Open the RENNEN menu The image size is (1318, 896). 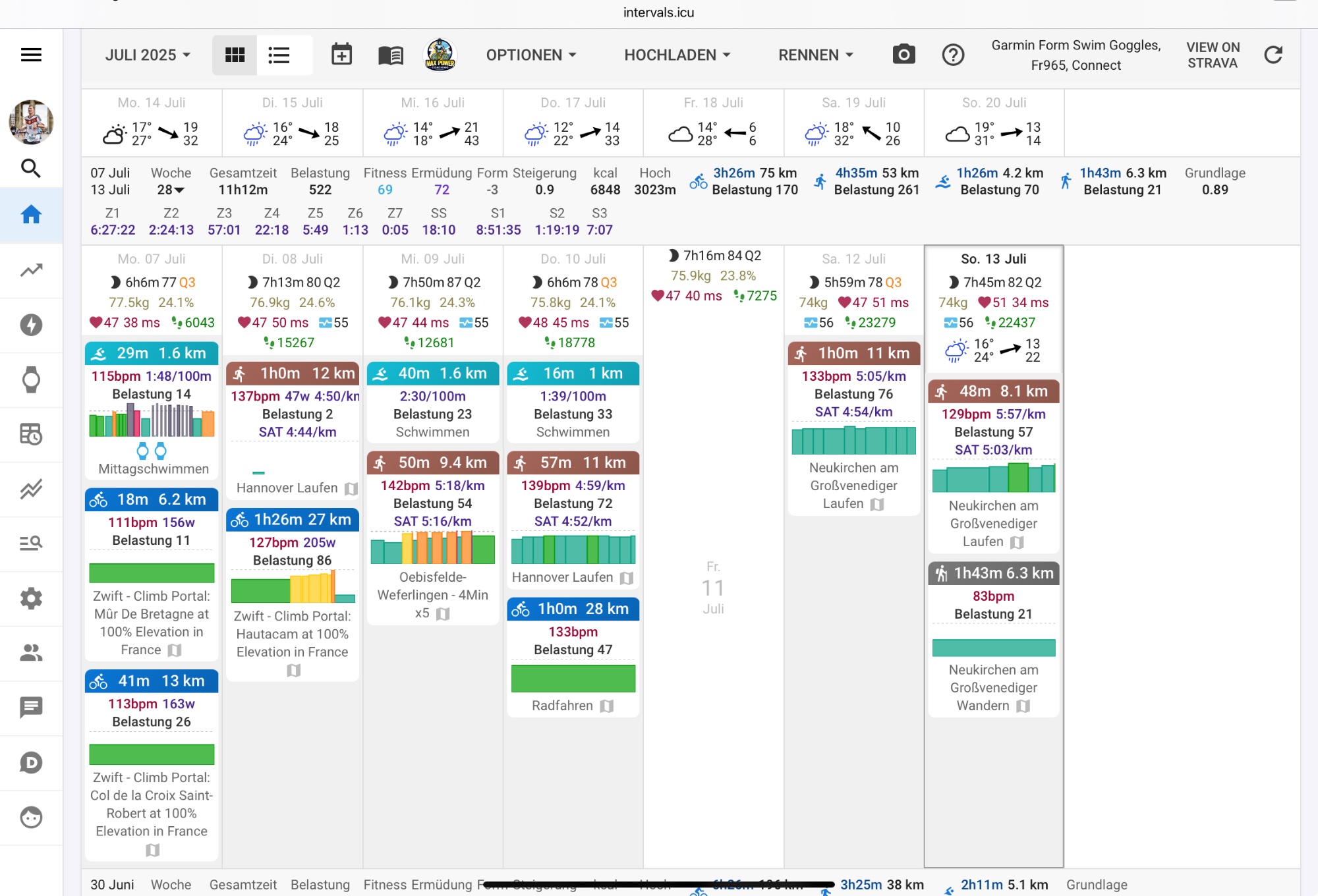click(x=815, y=55)
